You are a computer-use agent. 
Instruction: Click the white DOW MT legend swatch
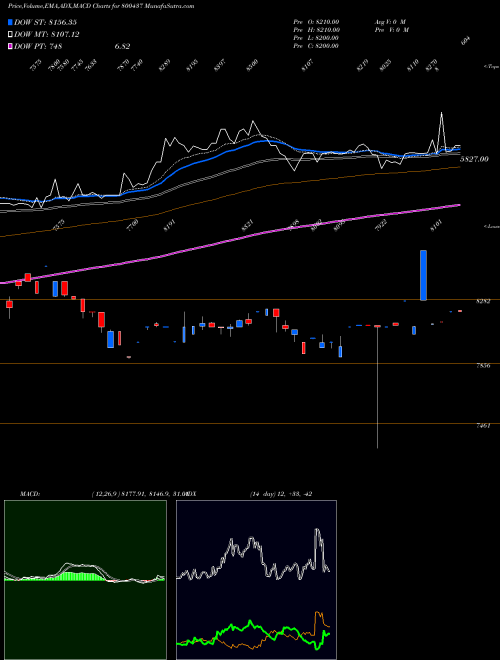10,35
